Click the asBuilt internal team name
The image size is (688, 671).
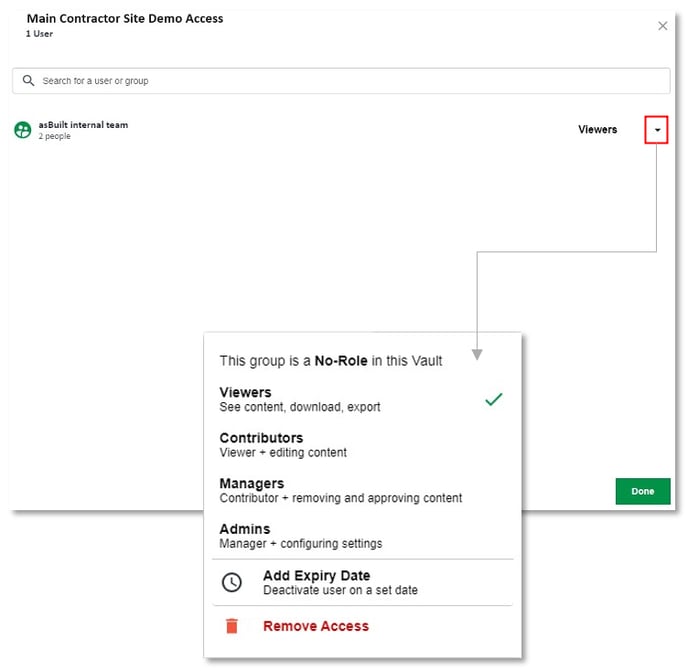click(x=83, y=125)
